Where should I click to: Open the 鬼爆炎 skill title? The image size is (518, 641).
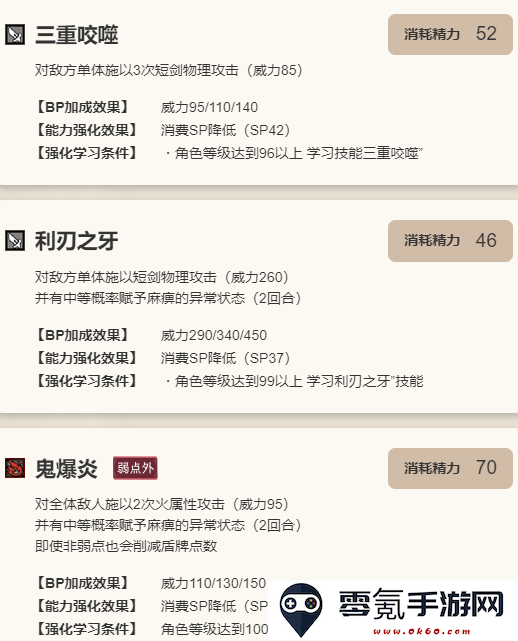point(66,468)
